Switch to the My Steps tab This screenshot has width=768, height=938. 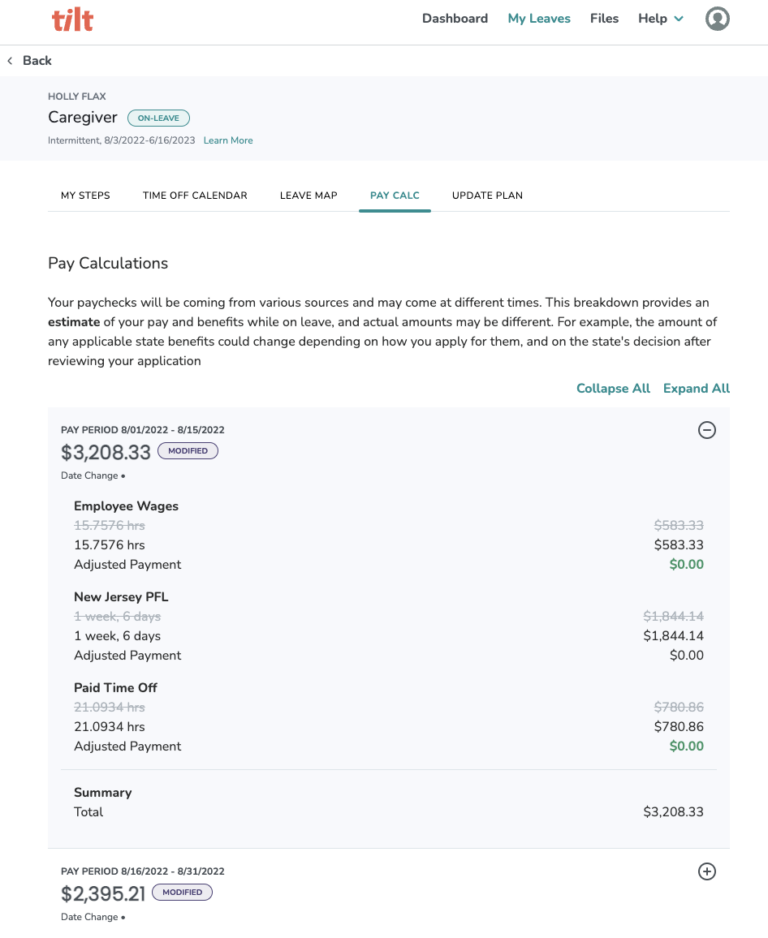[x=85, y=195]
